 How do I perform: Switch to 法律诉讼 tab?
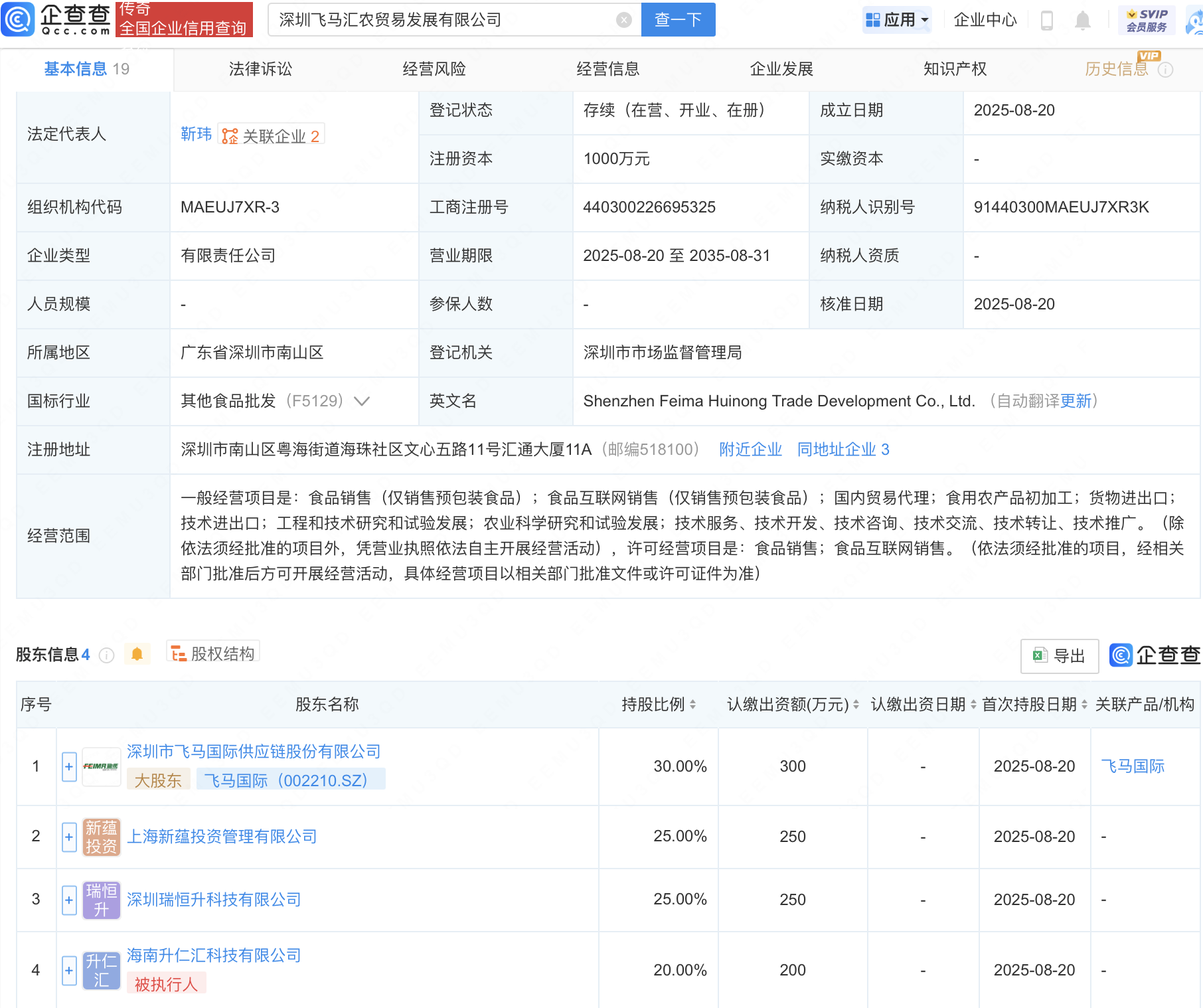point(260,69)
